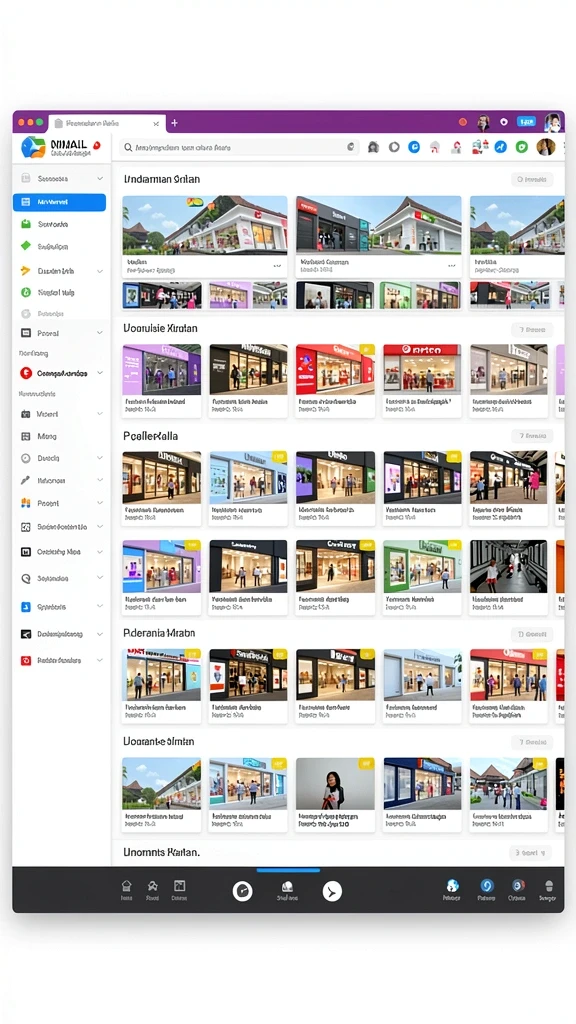This screenshot has width=576, height=1024.
Task: Select the blue highlighted sidebar item
Action: (59, 202)
